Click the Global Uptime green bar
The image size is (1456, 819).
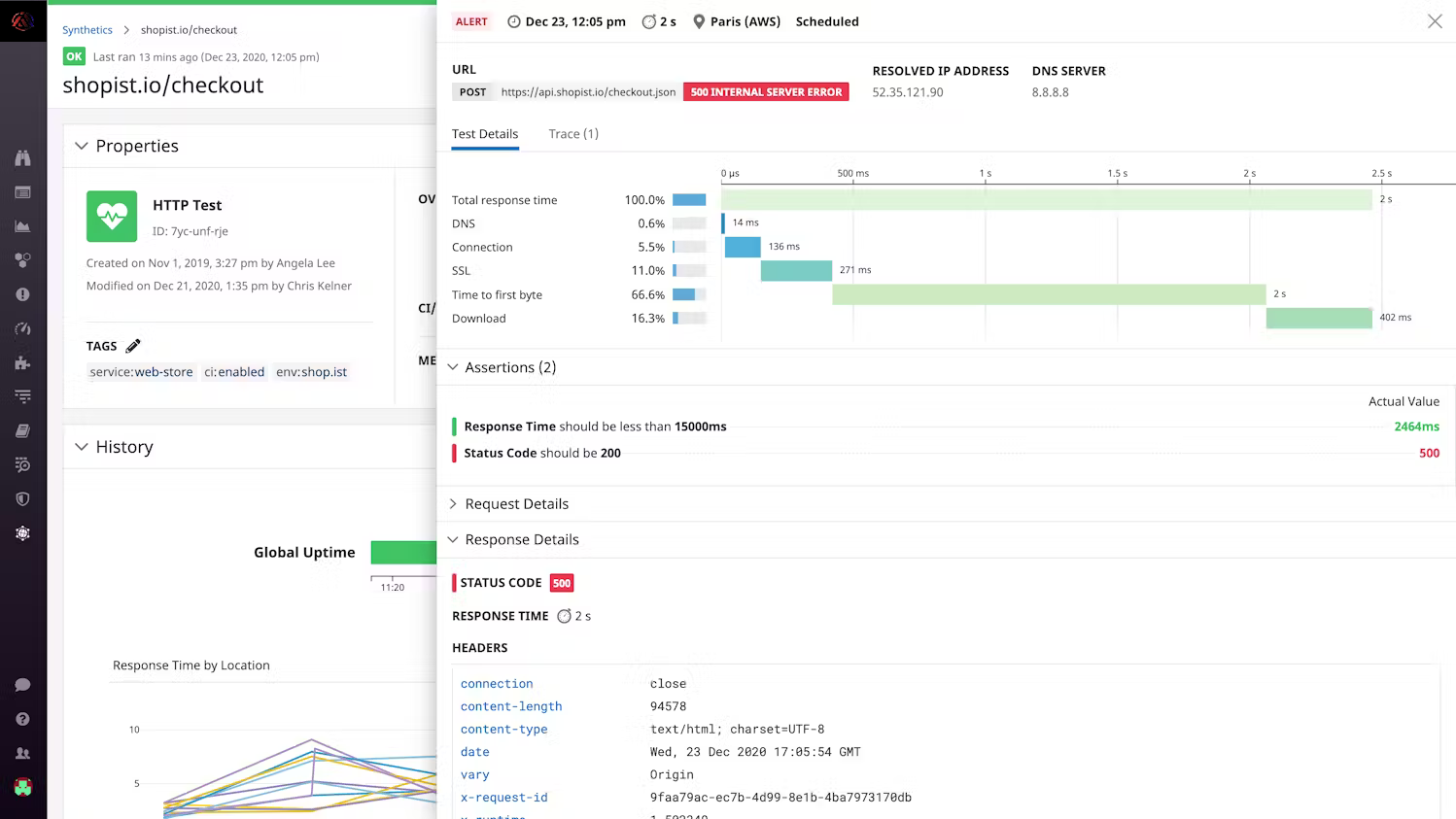403,552
